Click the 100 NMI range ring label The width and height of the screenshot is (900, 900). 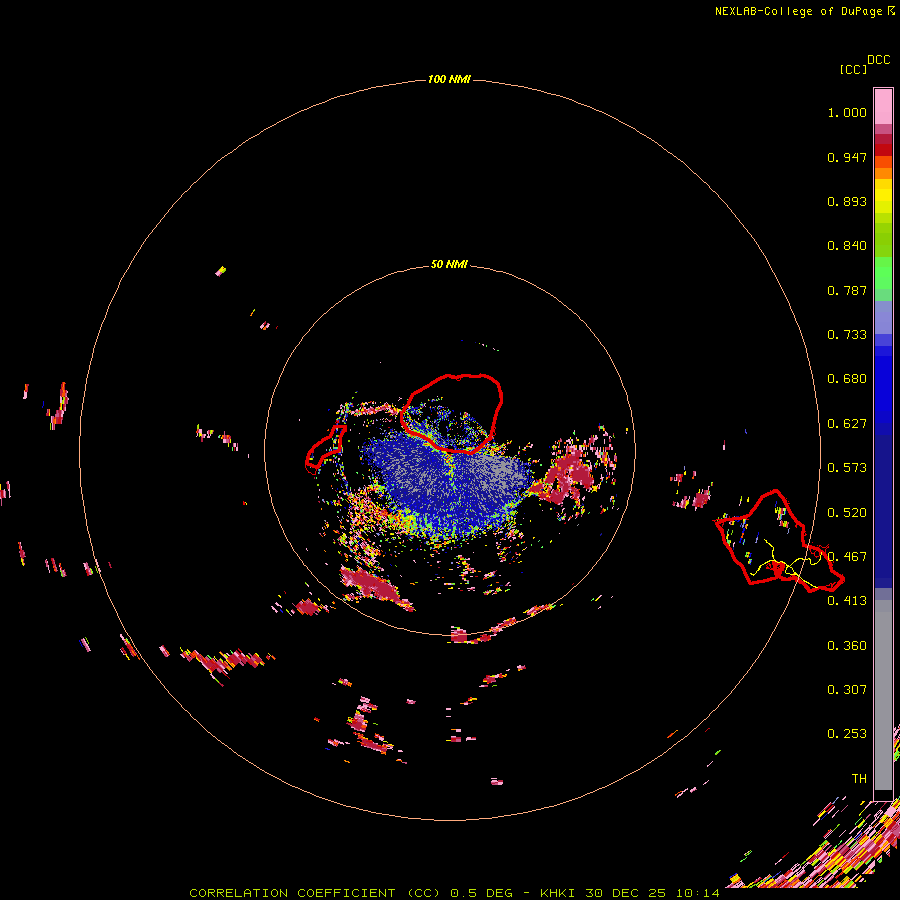[449, 79]
